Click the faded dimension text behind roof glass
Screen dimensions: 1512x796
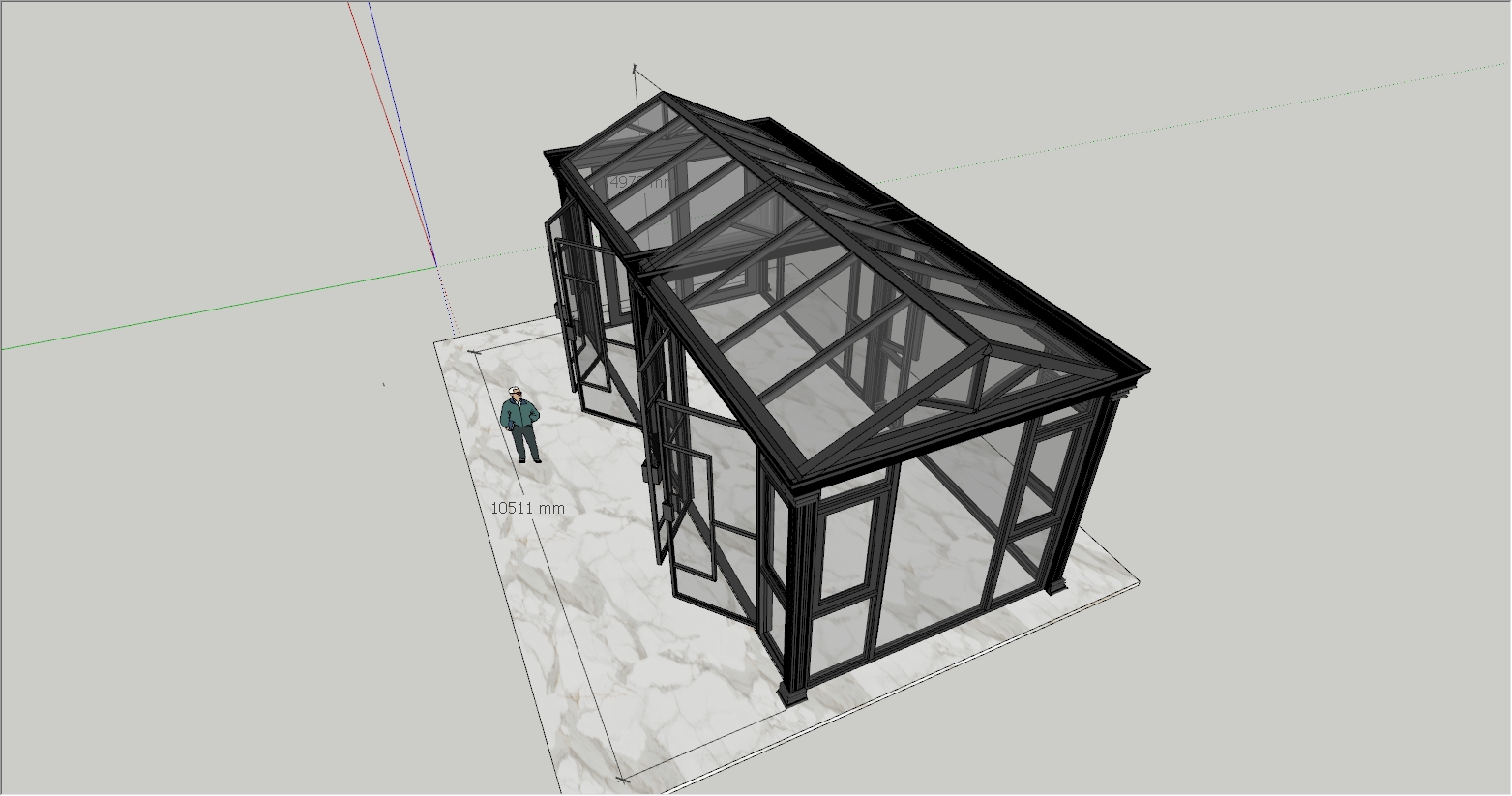point(637,182)
